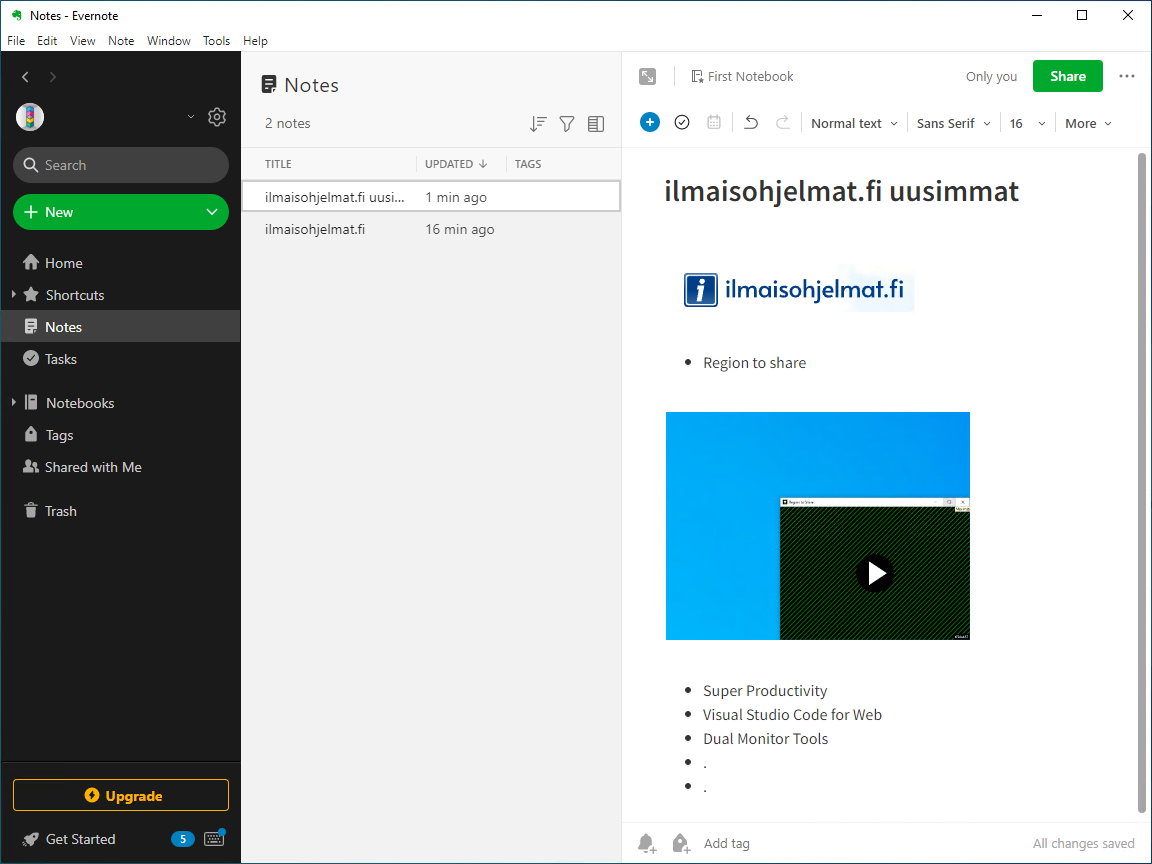Sort by the UPDATED column header
Screen dimensions: 1152x864
[x=456, y=164]
